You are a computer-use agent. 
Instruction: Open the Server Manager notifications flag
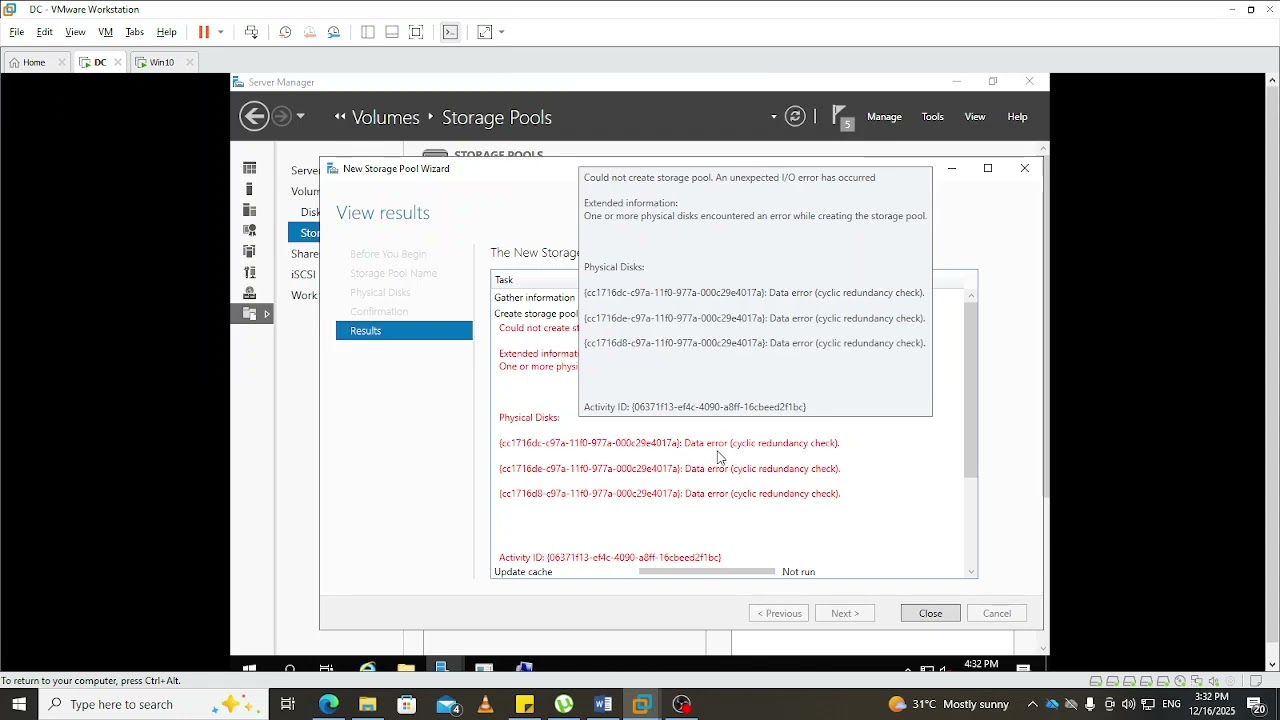click(x=842, y=117)
